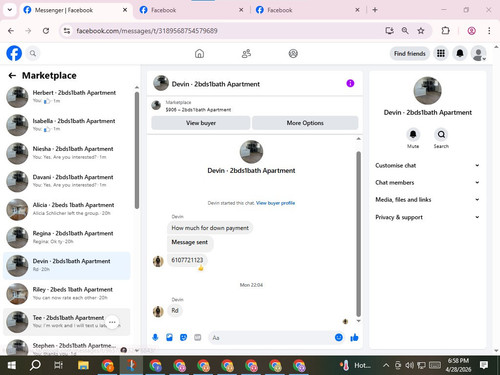Open the account profile avatar menu

478,53
